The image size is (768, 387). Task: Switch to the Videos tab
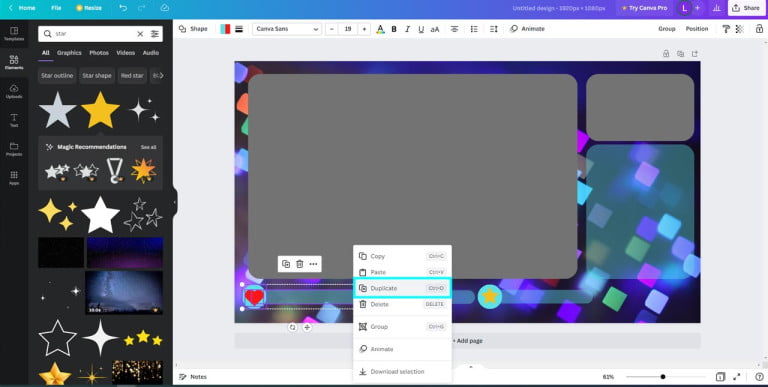click(125, 53)
